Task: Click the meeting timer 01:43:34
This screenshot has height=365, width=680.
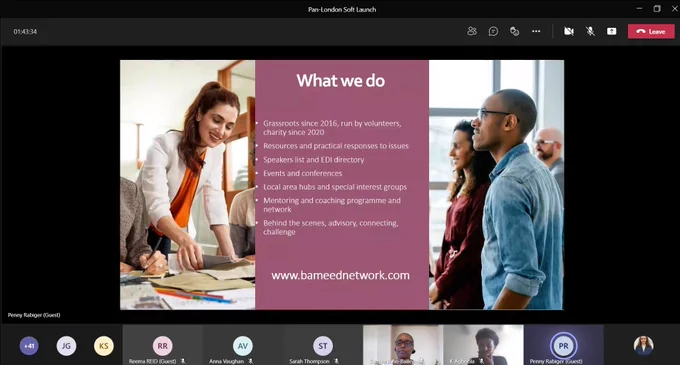Action: click(25, 32)
